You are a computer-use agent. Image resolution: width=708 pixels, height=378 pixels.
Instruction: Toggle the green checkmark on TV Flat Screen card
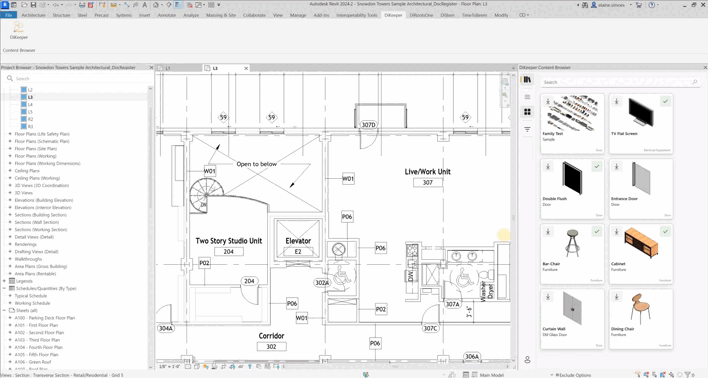(x=665, y=102)
